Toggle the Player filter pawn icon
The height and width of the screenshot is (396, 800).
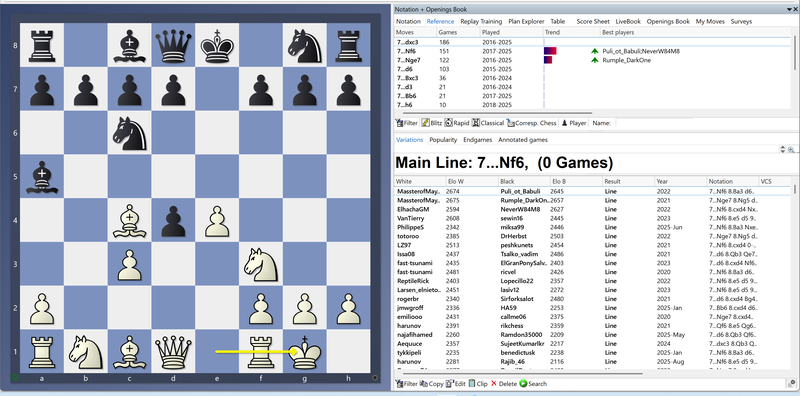click(564, 123)
